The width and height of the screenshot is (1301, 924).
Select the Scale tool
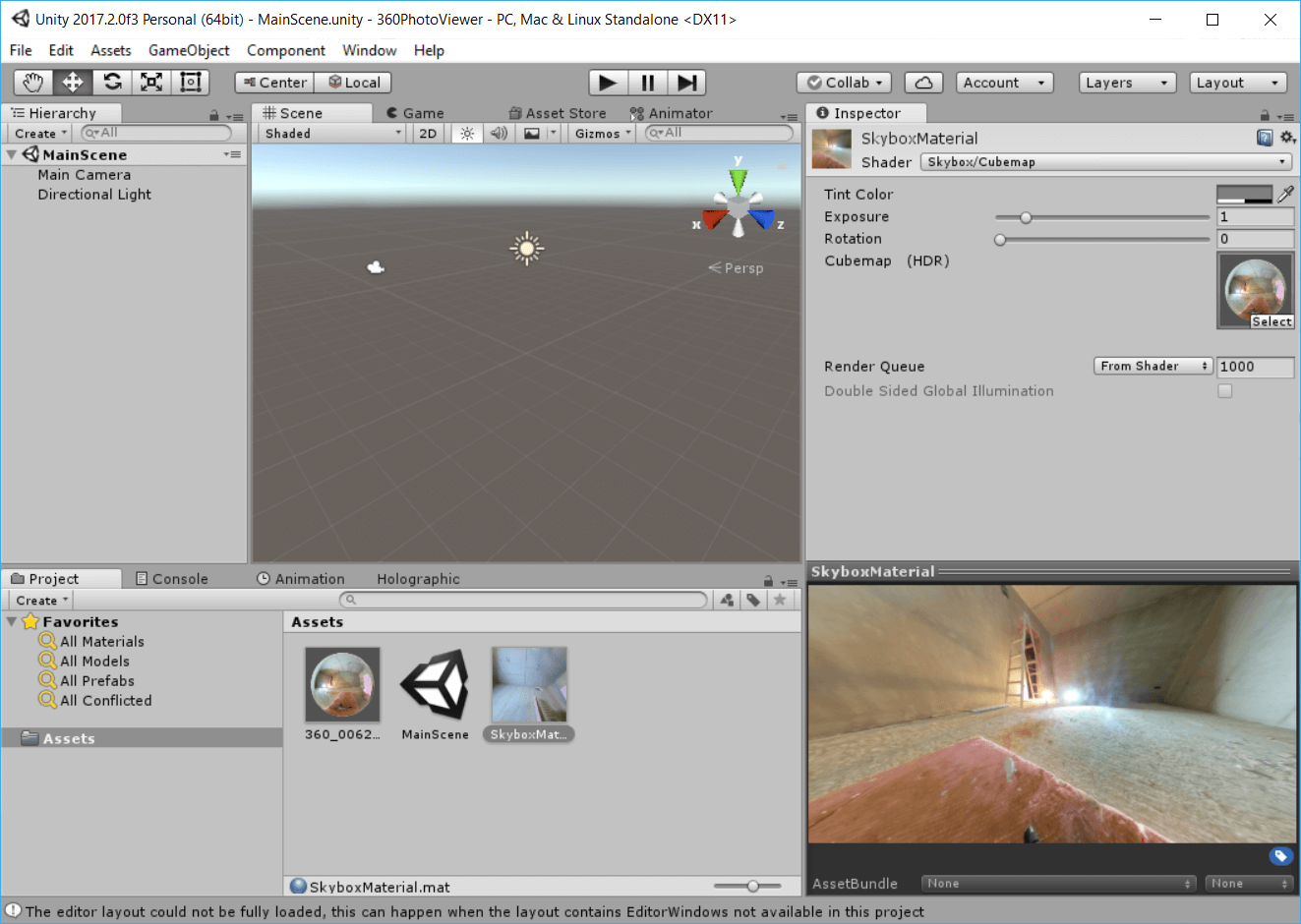point(151,83)
